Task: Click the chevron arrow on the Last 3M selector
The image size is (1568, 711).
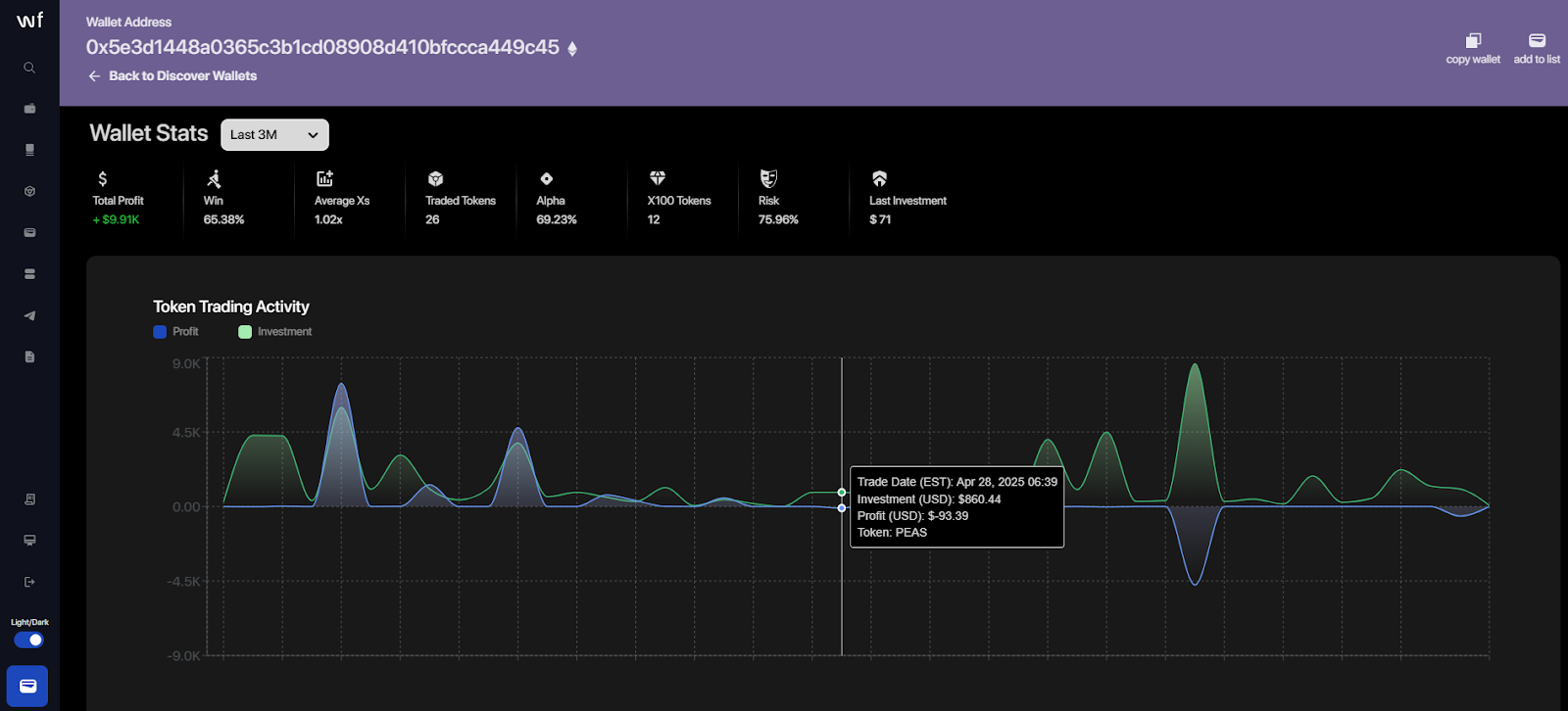Action: point(313,135)
